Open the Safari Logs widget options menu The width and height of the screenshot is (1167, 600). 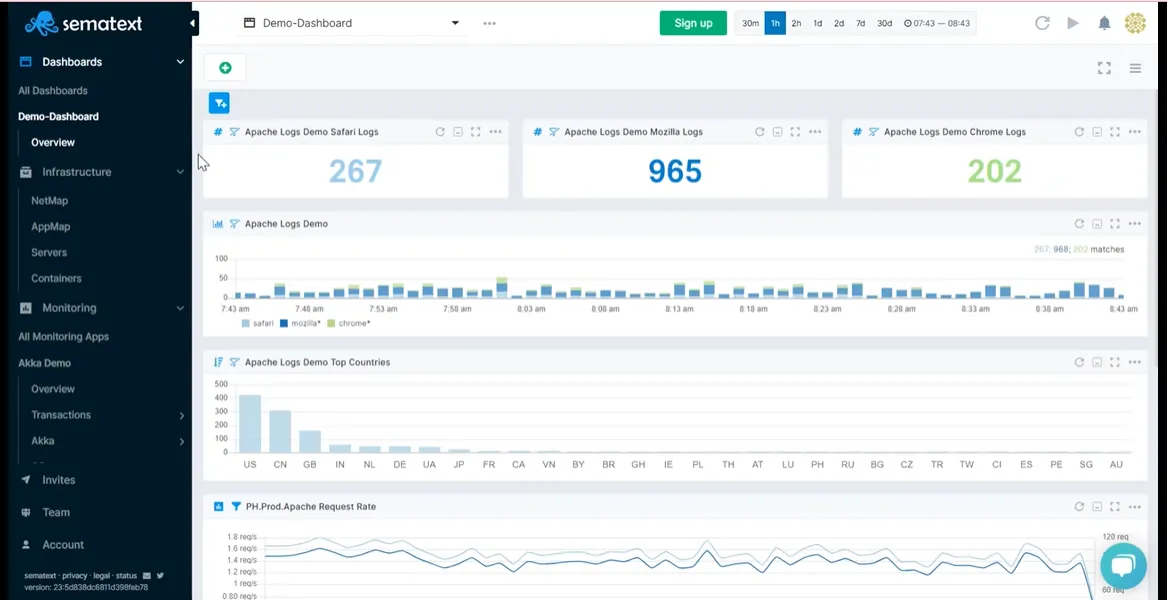(496, 132)
